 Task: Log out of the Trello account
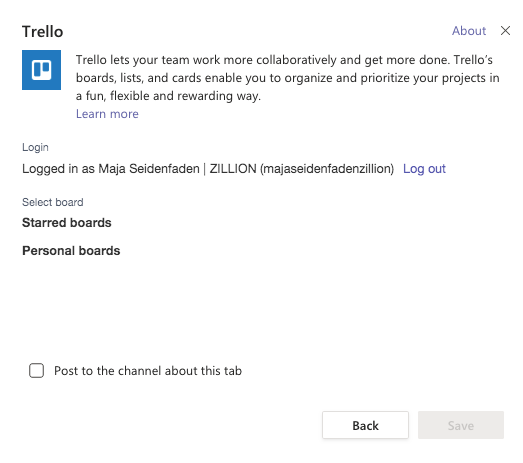(x=424, y=169)
